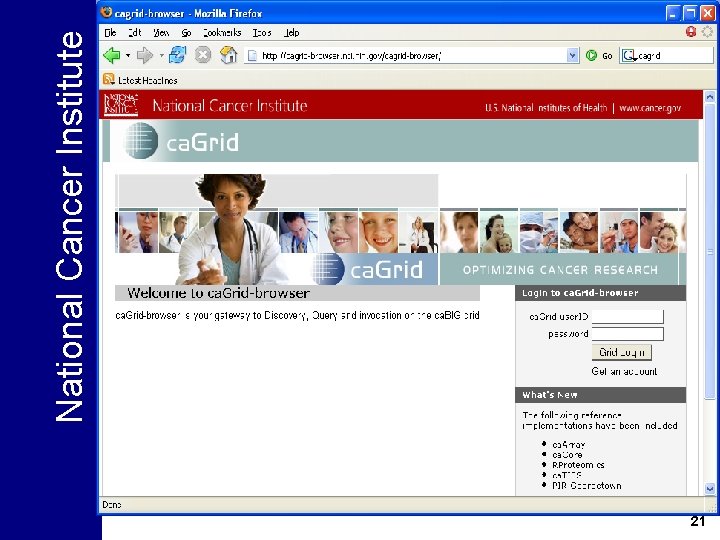Click the Welcome to caGrid-browser heading
This screenshot has height=540, width=720.
coord(219,293)
